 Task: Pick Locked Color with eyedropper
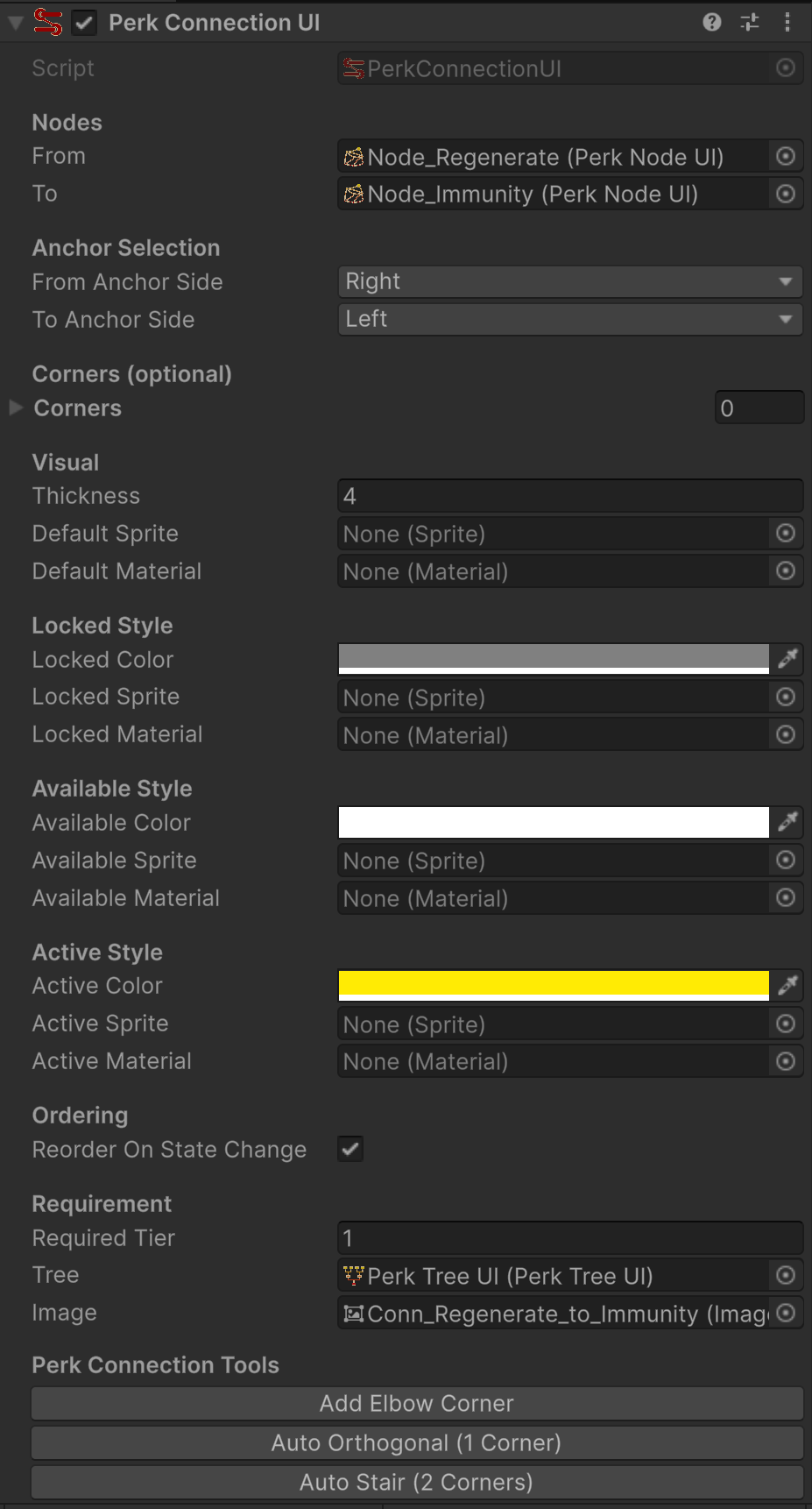tap(787, 659)
